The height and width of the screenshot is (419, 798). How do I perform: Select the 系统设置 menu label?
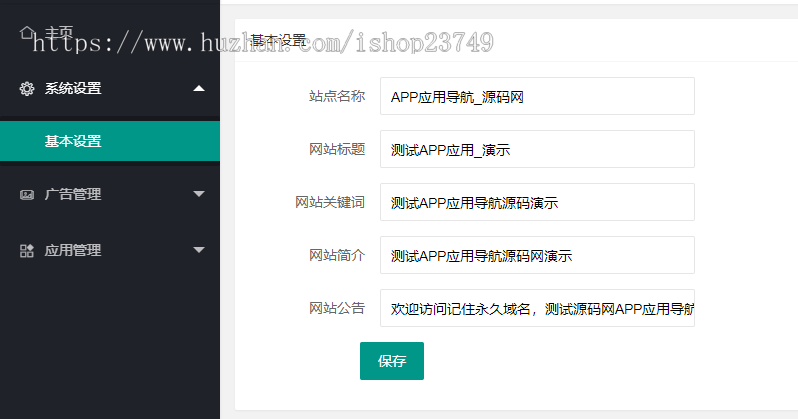pos(73,89)
